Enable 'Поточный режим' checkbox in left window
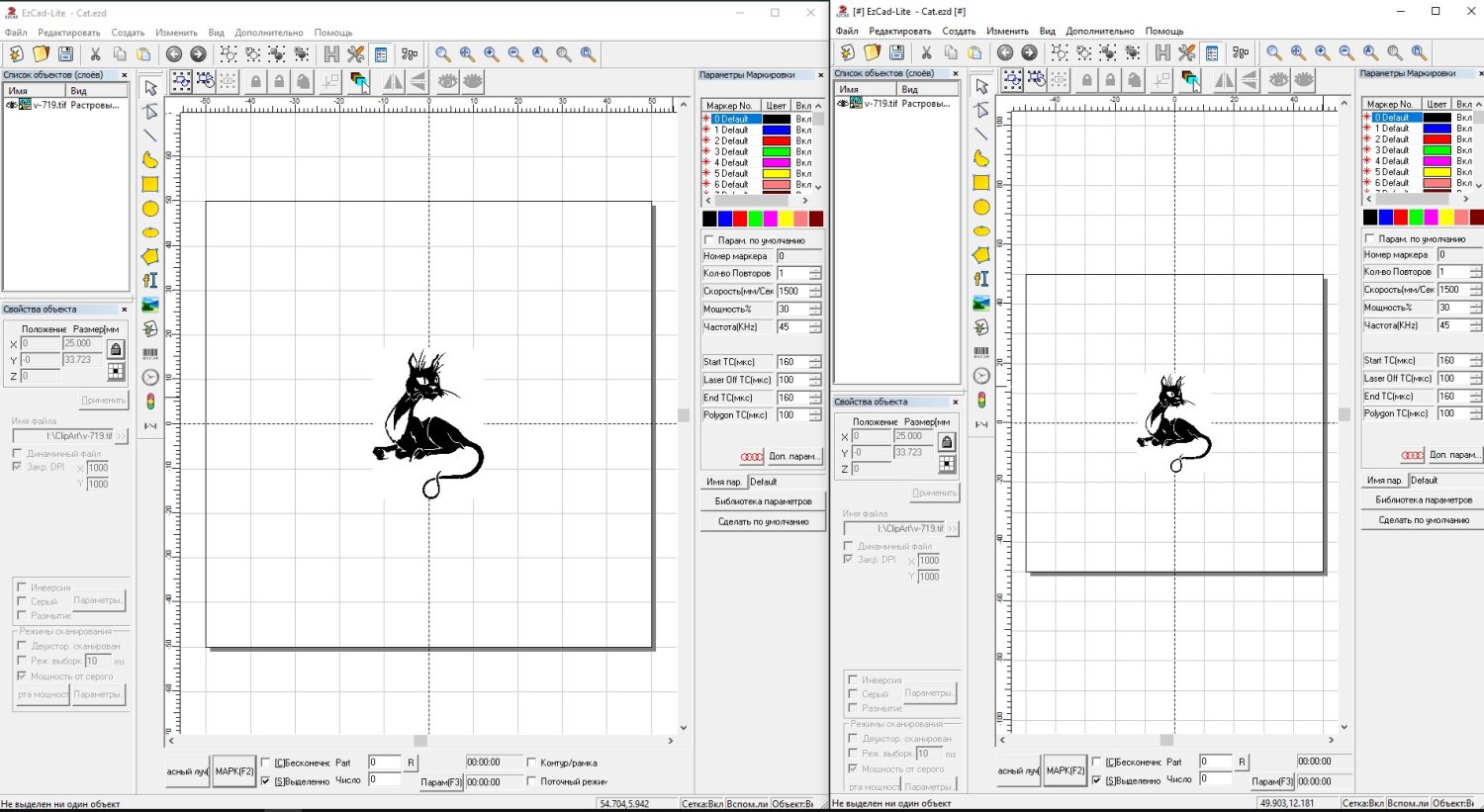Viewport: 1484px width, 812px height. pos(532,781)
